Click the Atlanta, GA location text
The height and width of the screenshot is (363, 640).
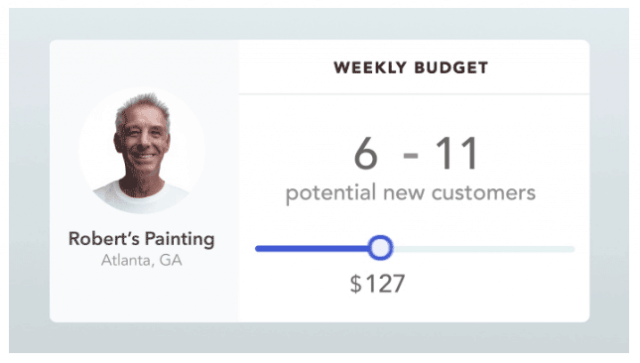point(142,260)
